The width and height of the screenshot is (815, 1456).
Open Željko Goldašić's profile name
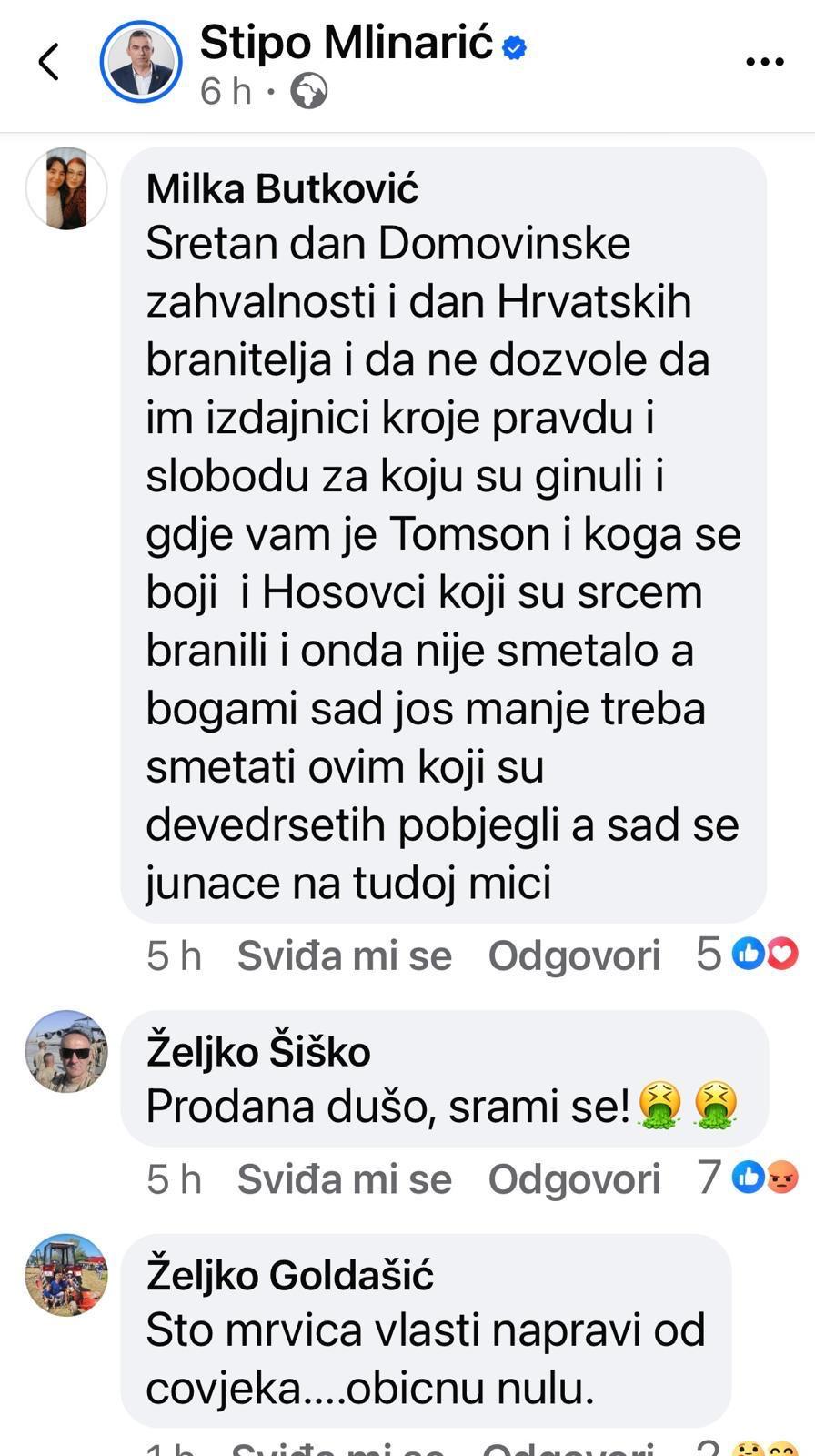[289, 1275]
